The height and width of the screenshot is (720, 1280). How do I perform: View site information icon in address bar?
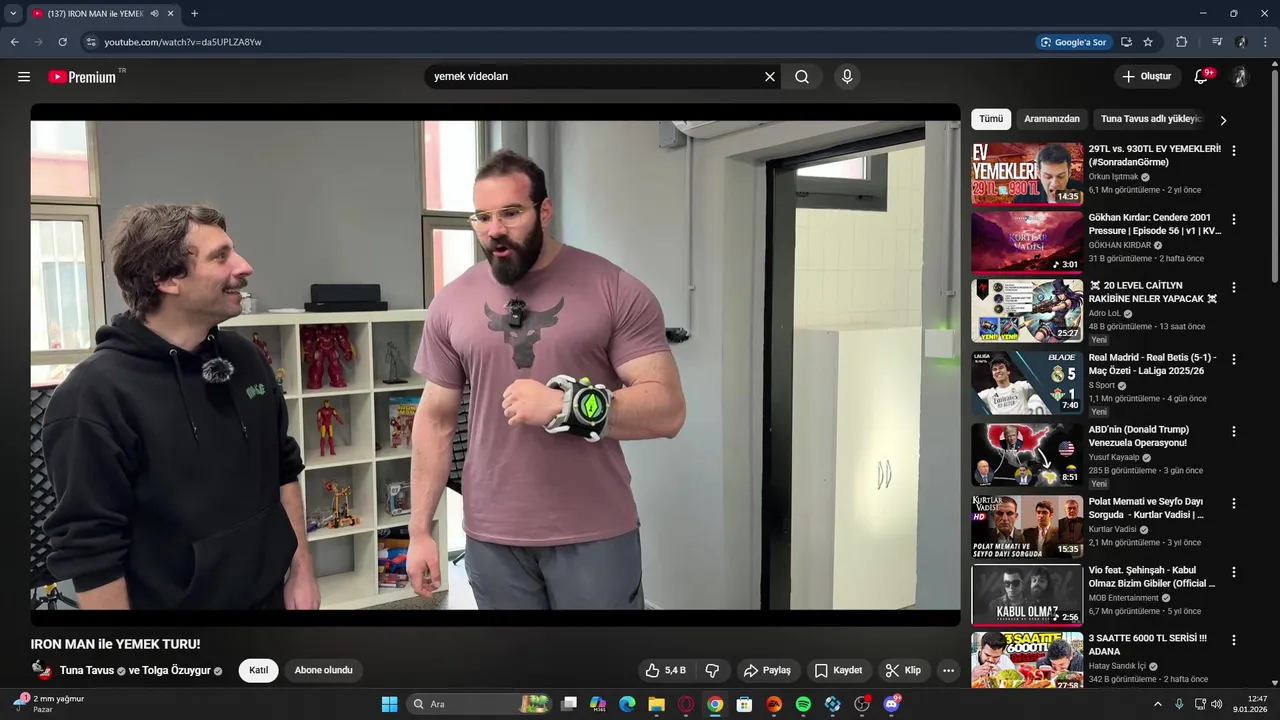(x=91, y=42)
